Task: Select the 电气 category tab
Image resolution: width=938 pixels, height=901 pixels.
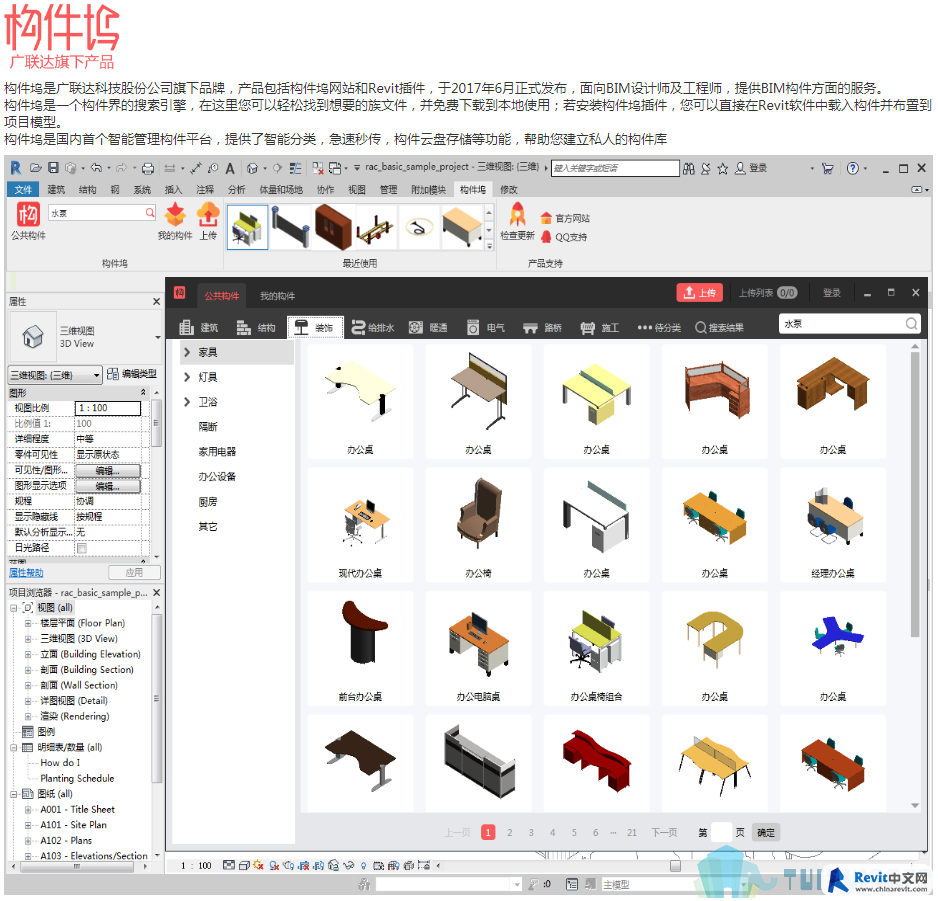Action: coord(486,328)
